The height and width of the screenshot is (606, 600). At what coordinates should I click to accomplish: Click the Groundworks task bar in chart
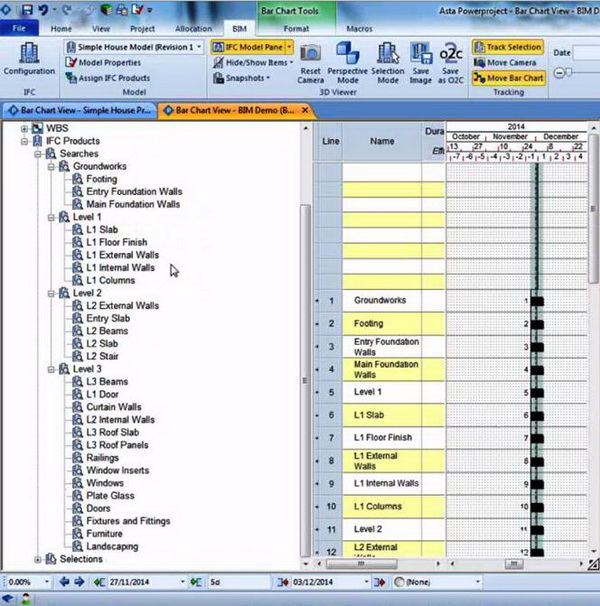click(x=537, y=301)
